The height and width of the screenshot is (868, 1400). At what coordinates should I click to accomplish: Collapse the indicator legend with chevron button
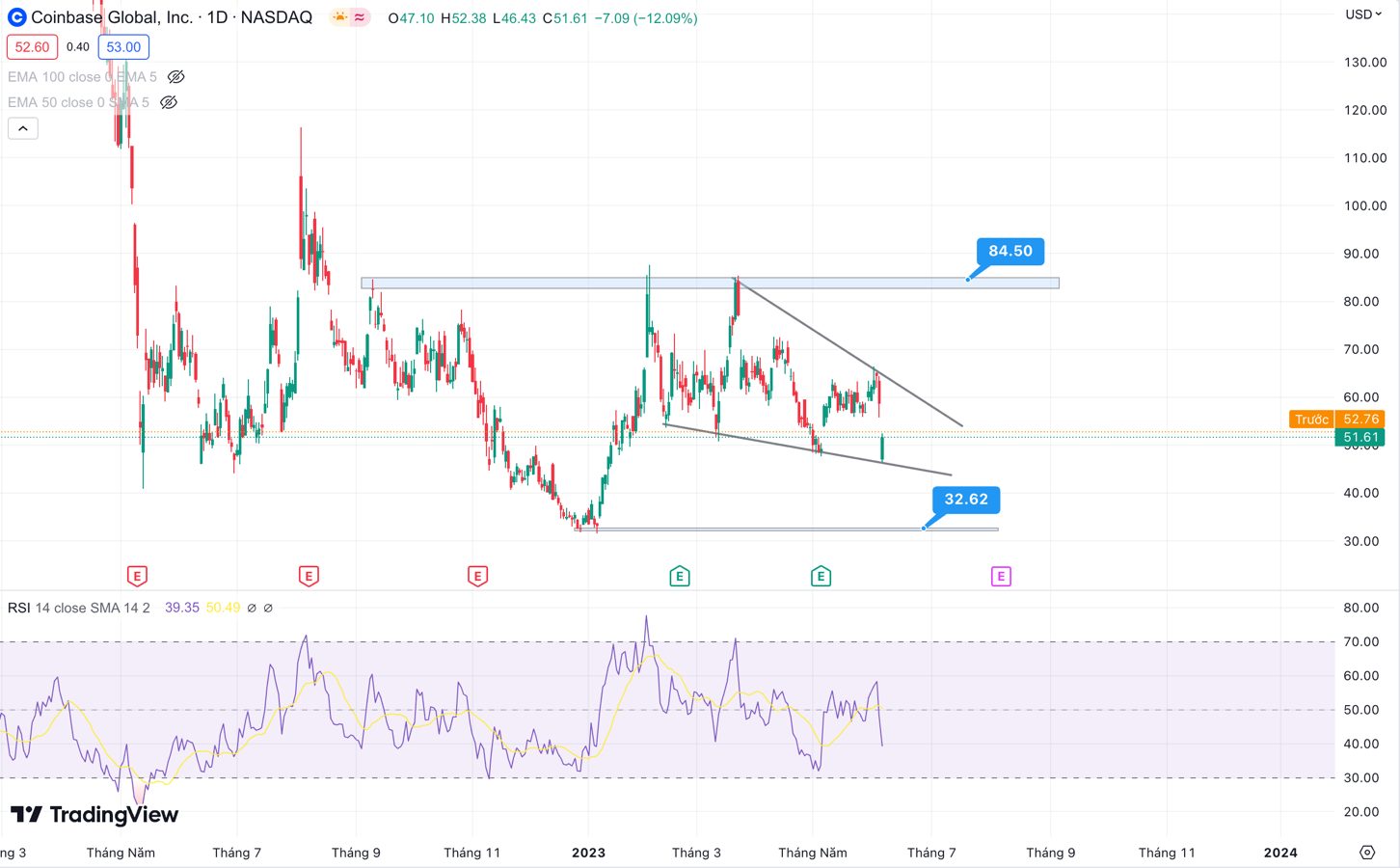[23, 128]
